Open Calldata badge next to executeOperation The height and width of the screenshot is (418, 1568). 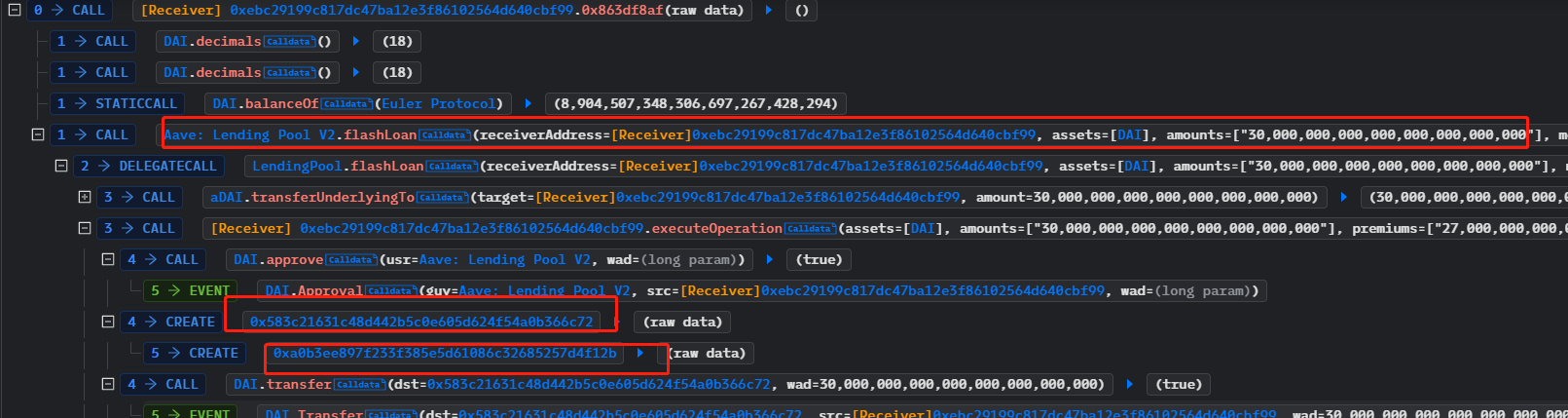coord(810,229)
